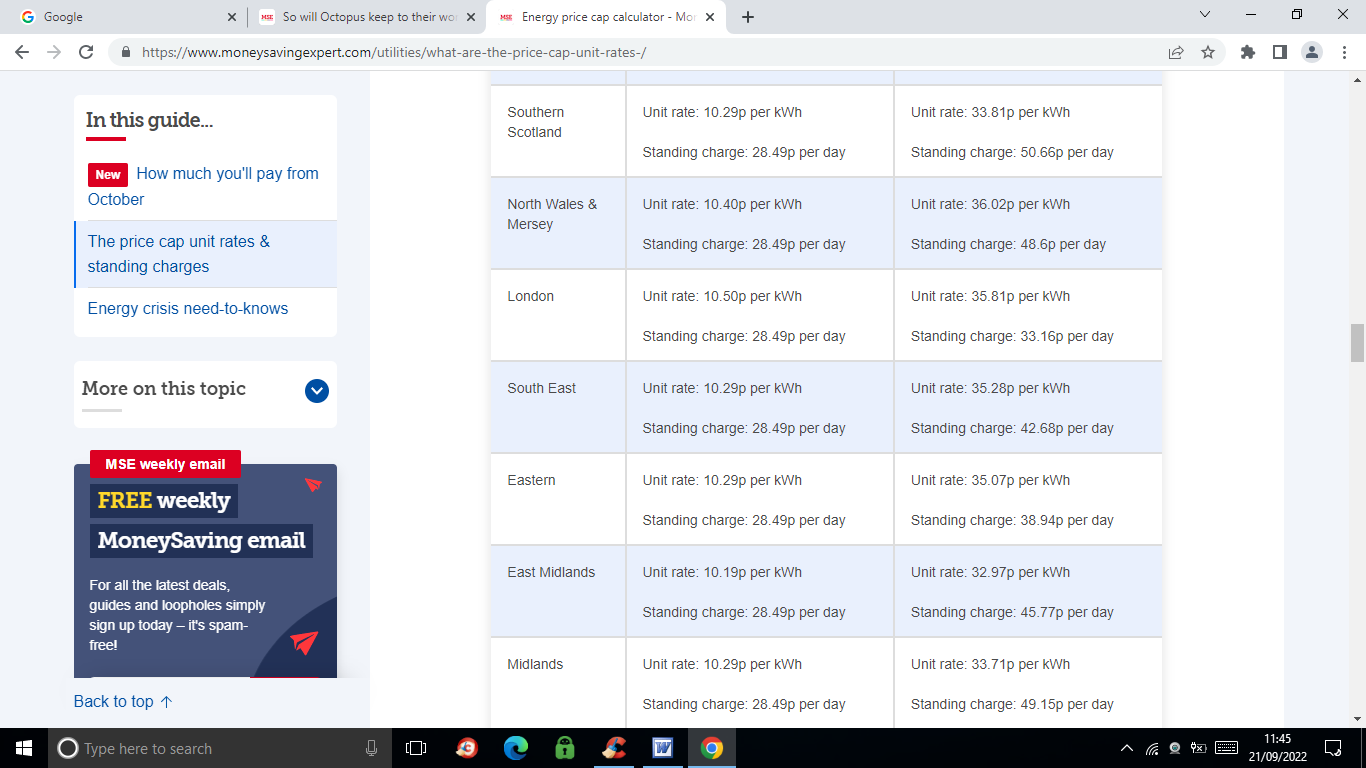The height and width of the screenshot is (768, 1366).
Task: Bookmark this page with star icon
Action: click(x=1208, y=52)
